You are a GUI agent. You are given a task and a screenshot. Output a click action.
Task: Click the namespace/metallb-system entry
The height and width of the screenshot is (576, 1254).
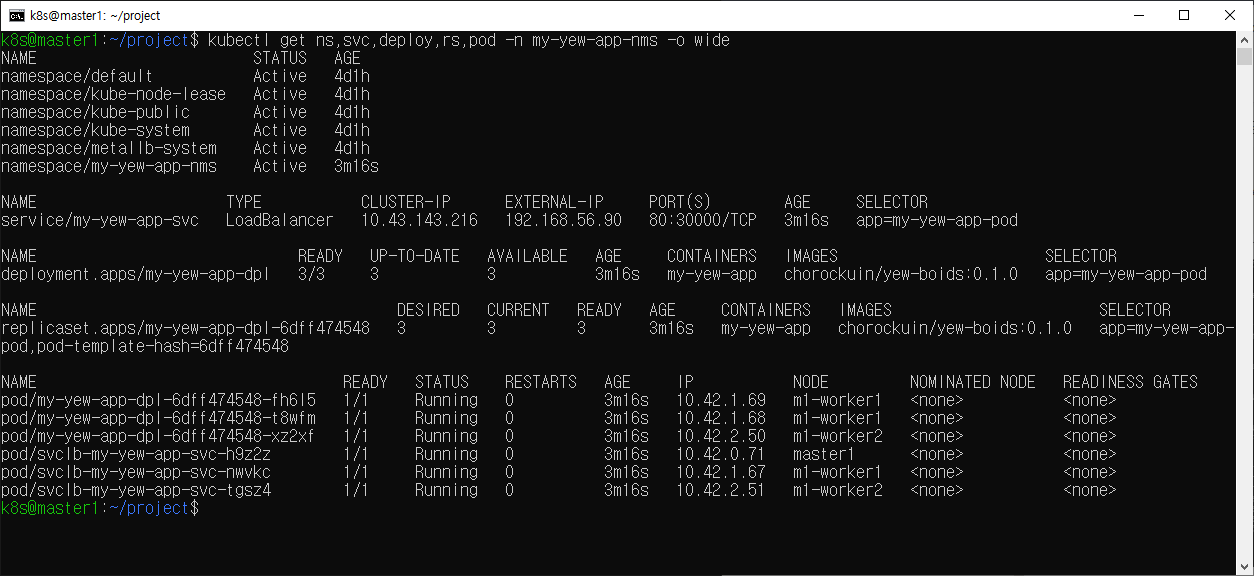108,148
